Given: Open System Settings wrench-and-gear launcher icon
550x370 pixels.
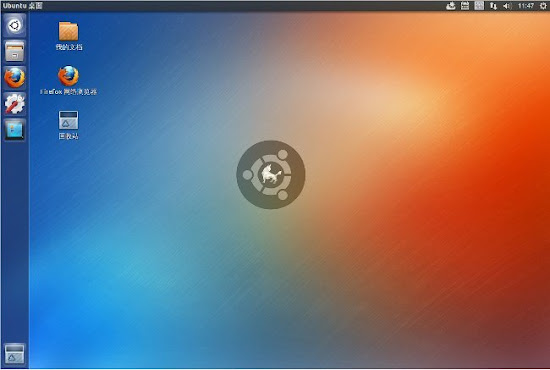Looking at the screenshot, I should 14,104.
